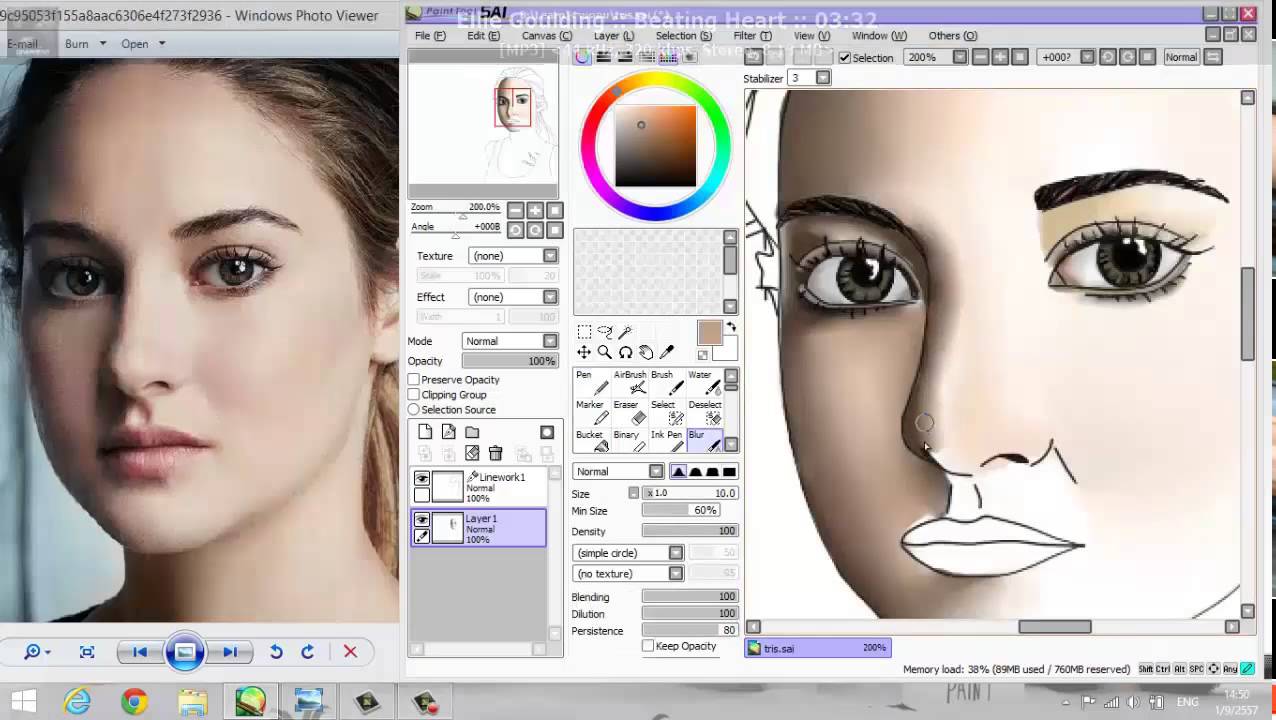Viewport: 1276px width, 720px height.
Task: Open the Window menu
Action: pos(878,36)
